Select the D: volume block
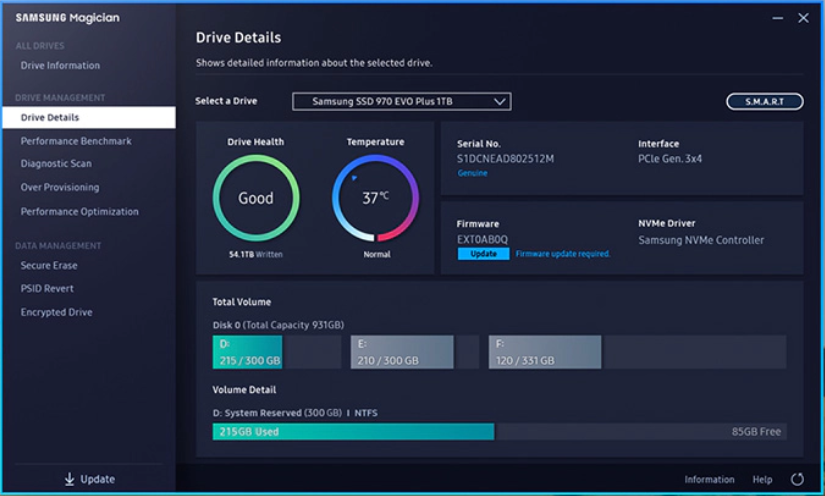The height and width of the screenshot is (496, 825). point(247,352)
